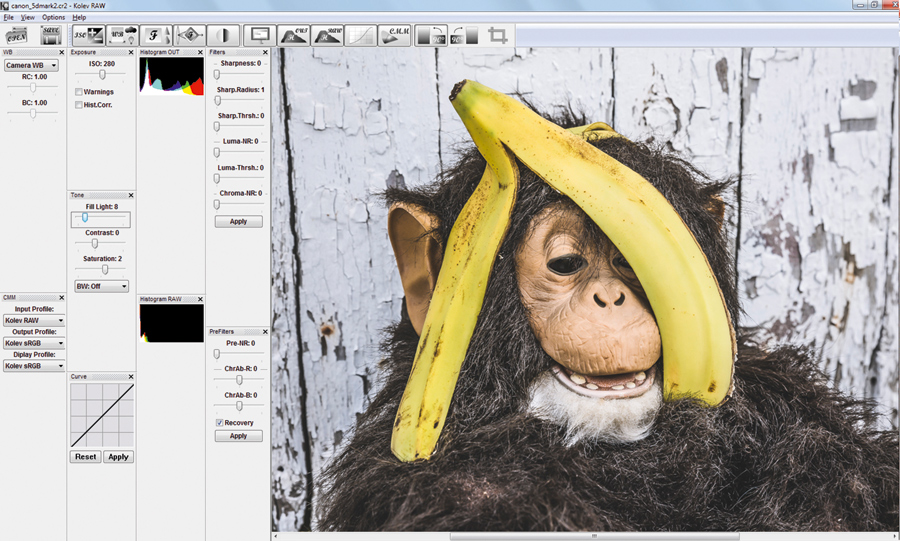Open the BW: Off dropdown

click(102, 286)
